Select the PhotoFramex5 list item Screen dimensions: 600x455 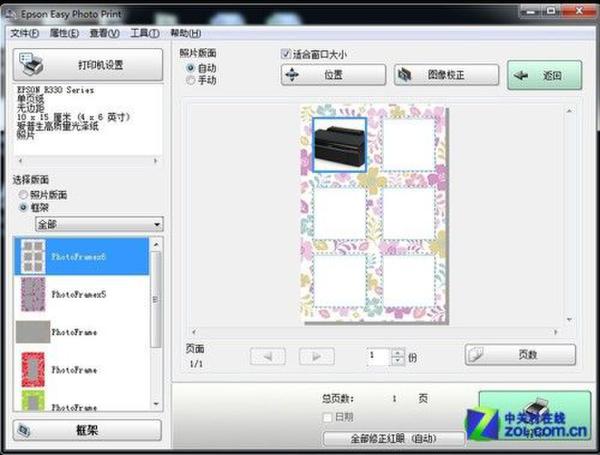[x=82, y=294]
